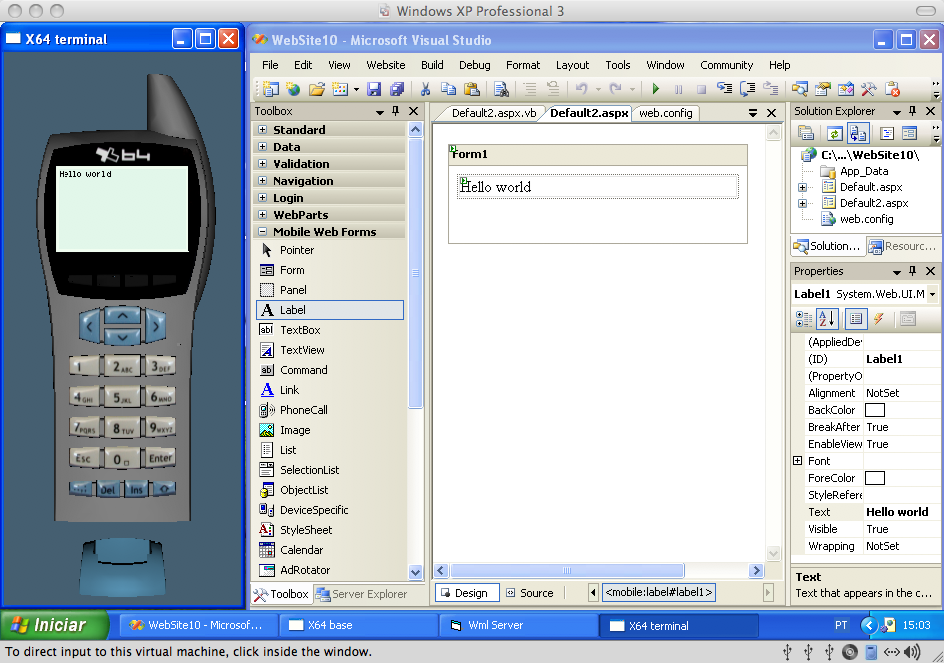Select the Label control in Toolbox
Screen dimensions: 944x663
pyautogui.click(x=331, y=310)
